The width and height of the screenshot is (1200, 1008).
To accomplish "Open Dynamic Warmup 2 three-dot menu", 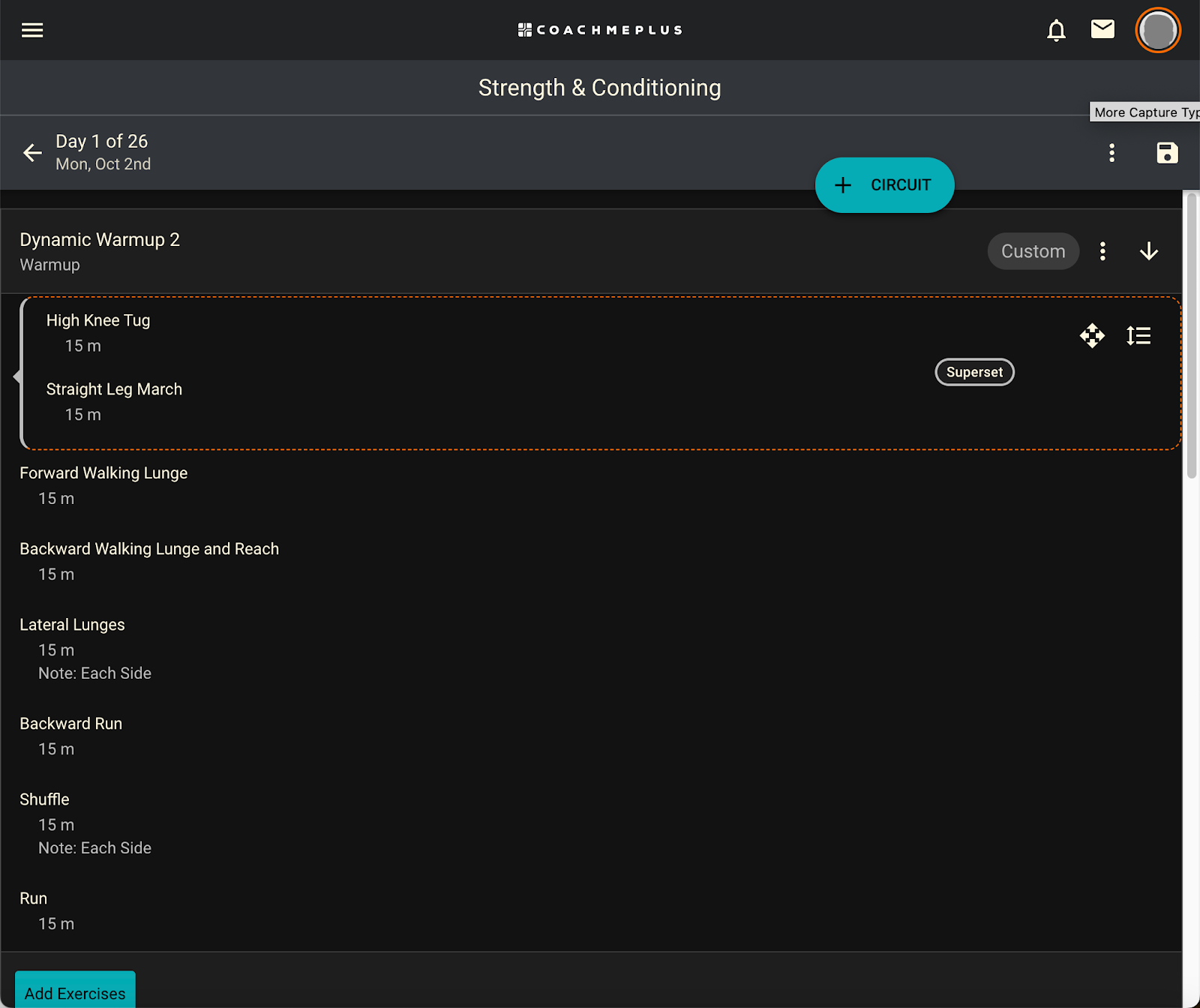I will tap(1102, 251).
